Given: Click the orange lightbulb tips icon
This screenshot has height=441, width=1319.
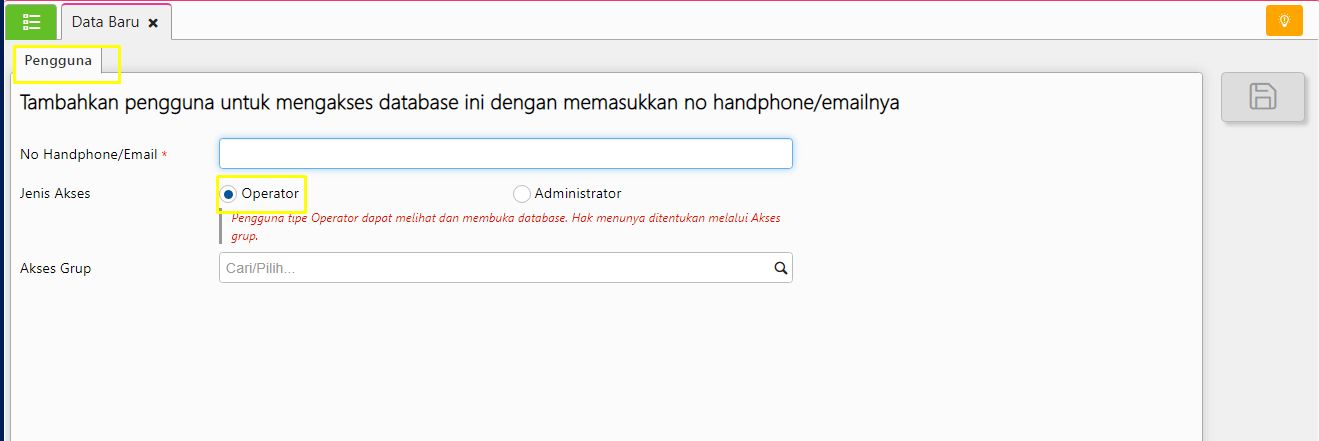Looking at the screenshot, I should (1284, 21).
